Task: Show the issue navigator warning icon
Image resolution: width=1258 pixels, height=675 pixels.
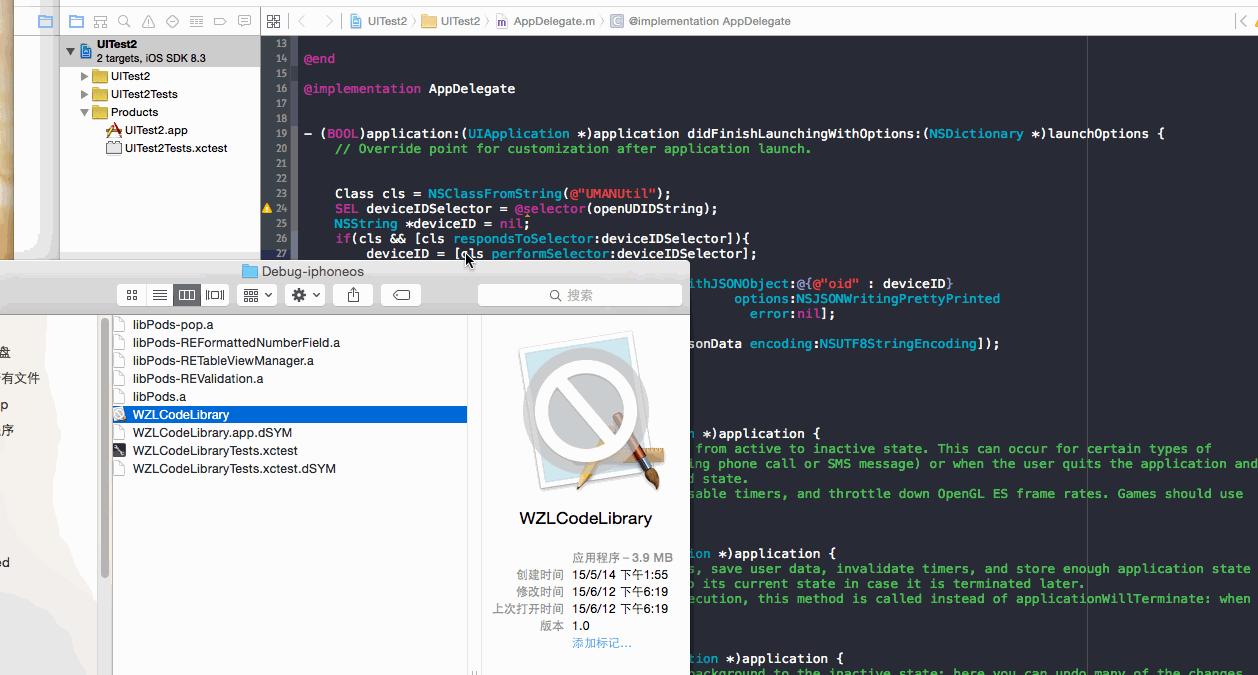Action: pos(148,19)
